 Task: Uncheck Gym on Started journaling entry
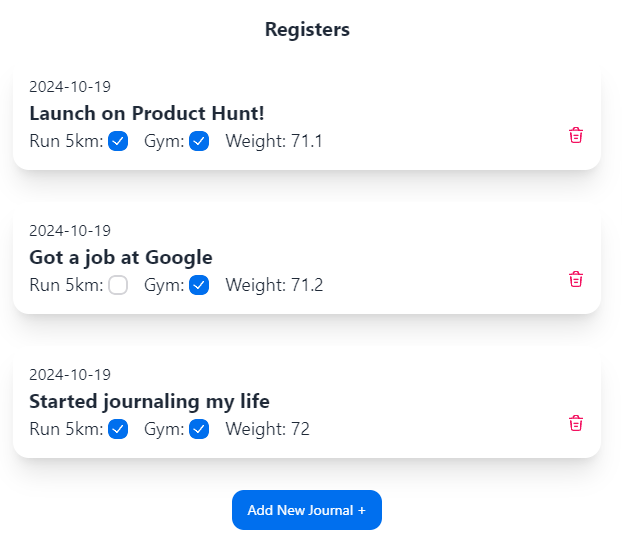[x=199, y=429]
